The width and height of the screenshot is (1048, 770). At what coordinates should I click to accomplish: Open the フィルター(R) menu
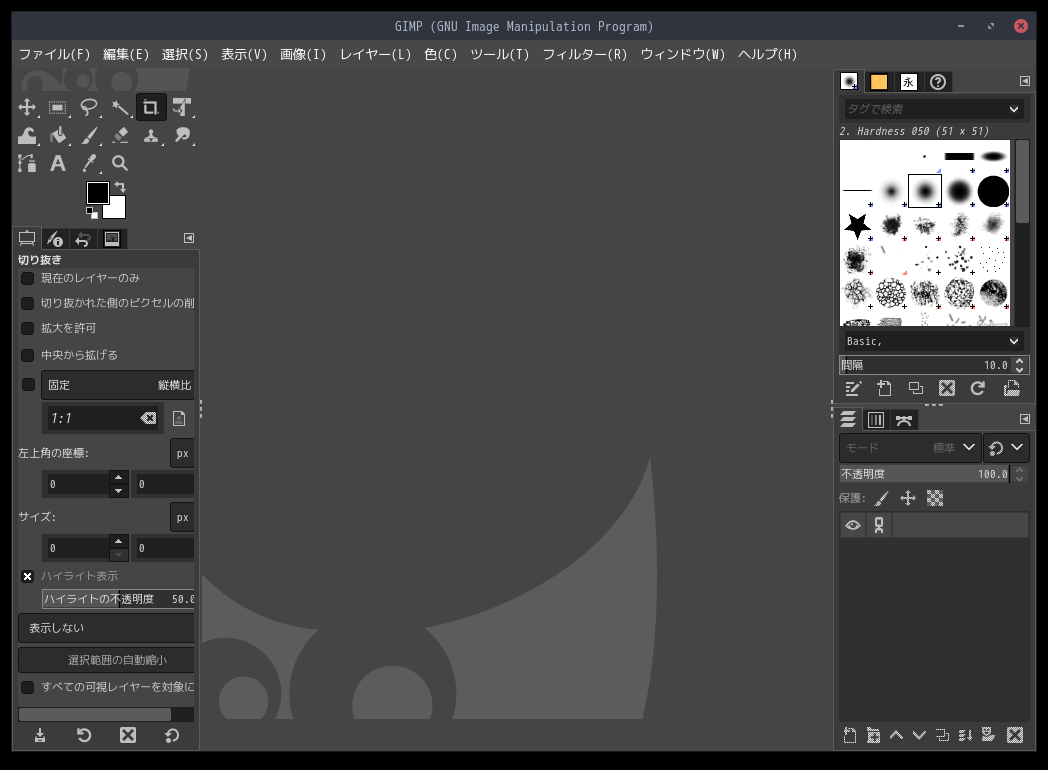pos(585,54)
